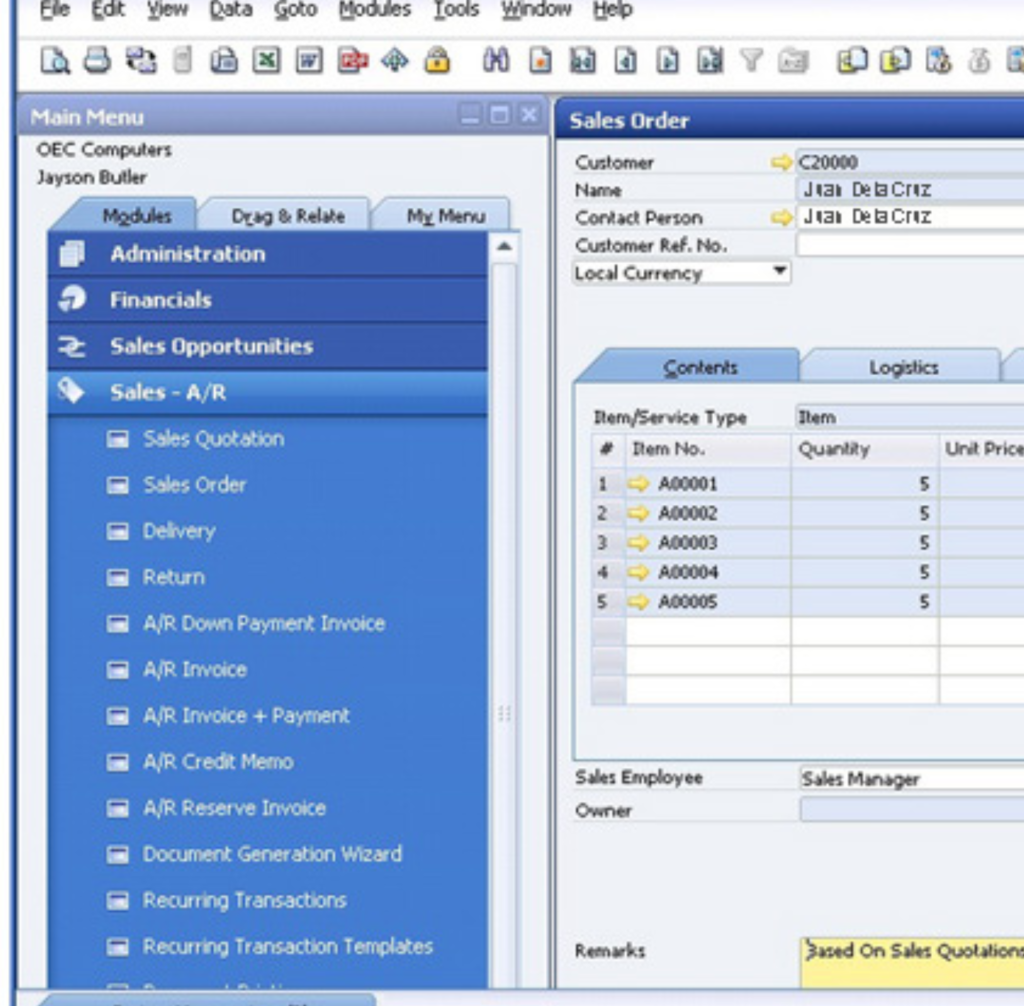Open the File menu
Image resolution: width=1024 pixels, height=1006 pixels.
54,9
